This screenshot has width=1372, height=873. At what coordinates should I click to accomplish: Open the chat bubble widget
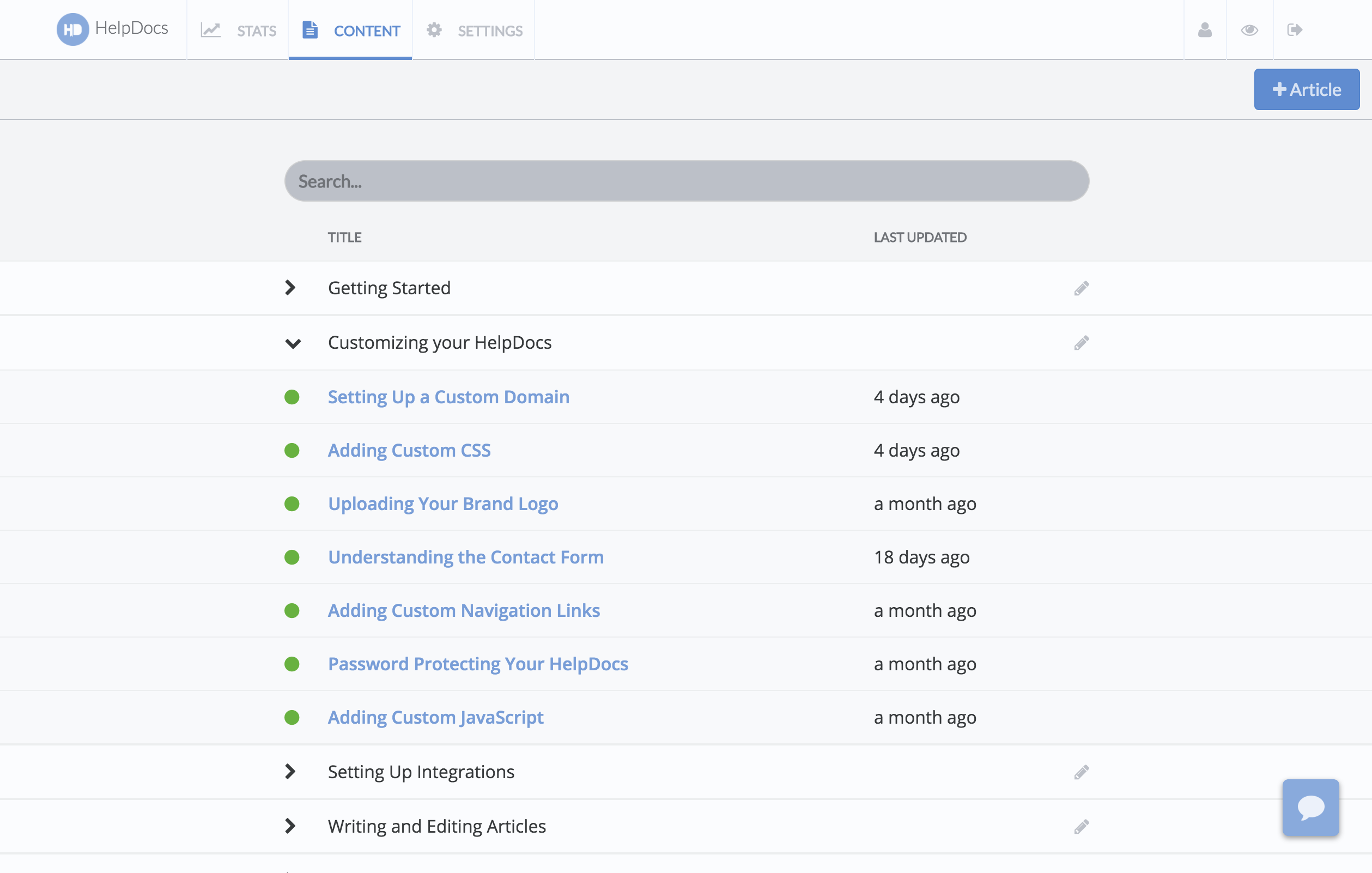(x=1310, y=808)
